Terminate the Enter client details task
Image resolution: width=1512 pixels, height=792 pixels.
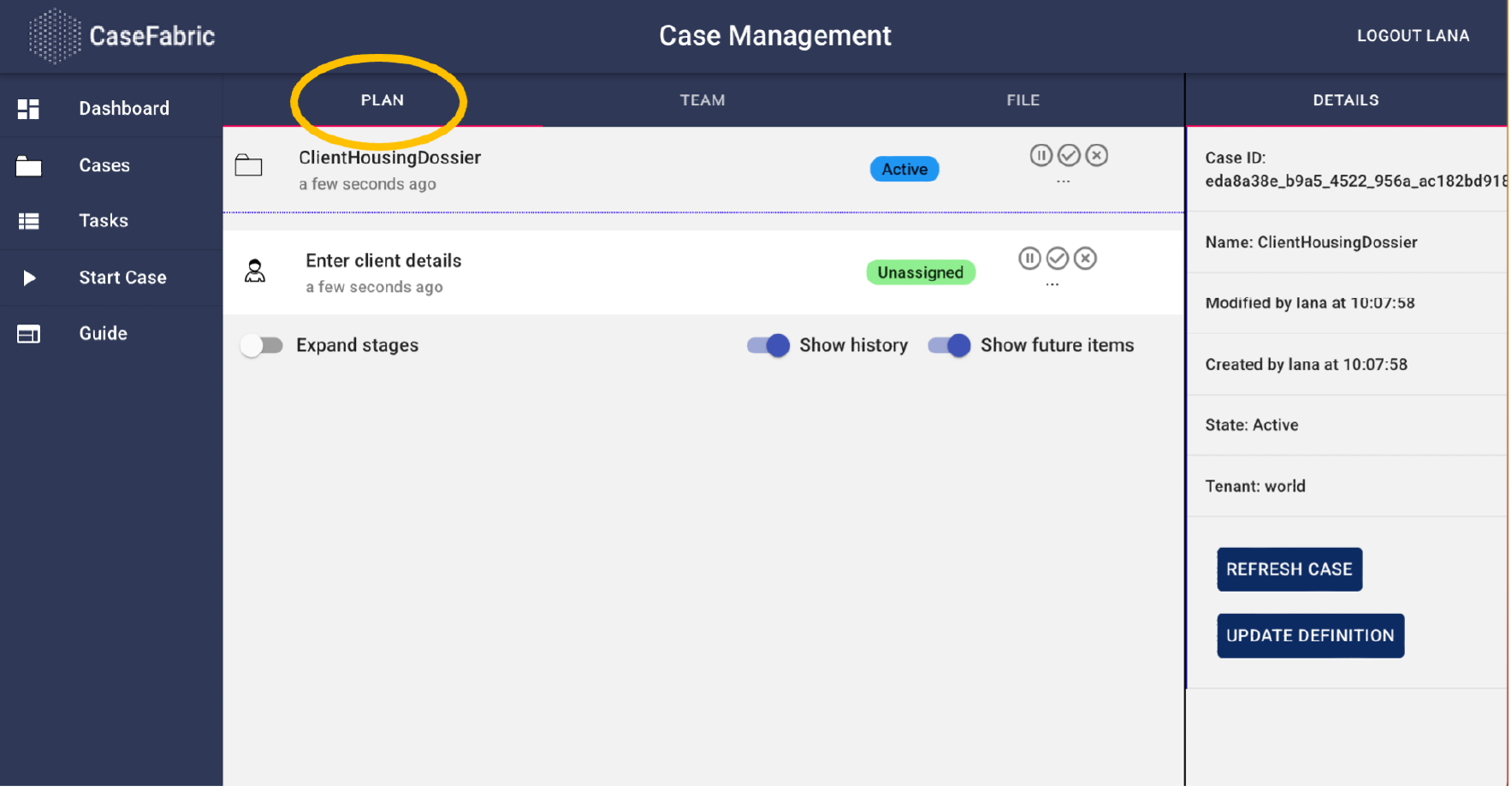pyautogui.click(x=1086, y=259)
